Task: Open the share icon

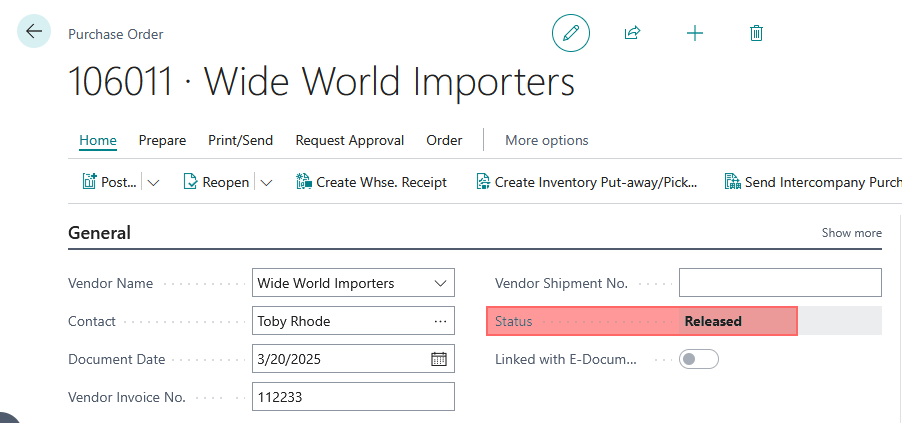Action: (632, 33)
